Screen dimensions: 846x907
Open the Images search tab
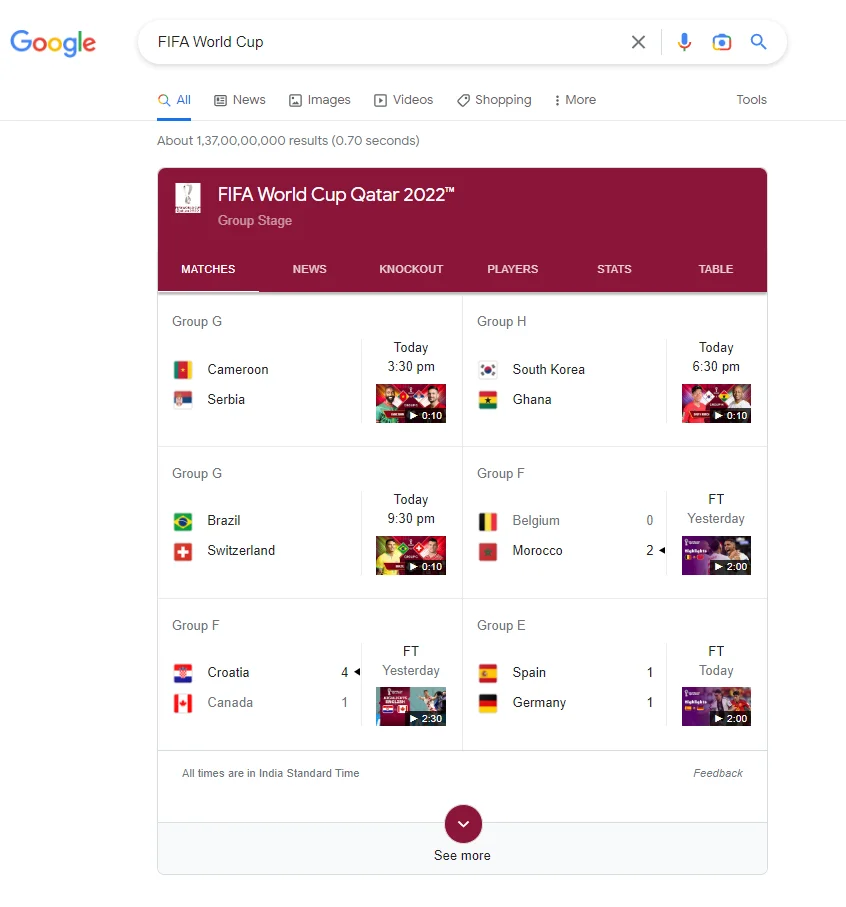[x=320, y=100]
